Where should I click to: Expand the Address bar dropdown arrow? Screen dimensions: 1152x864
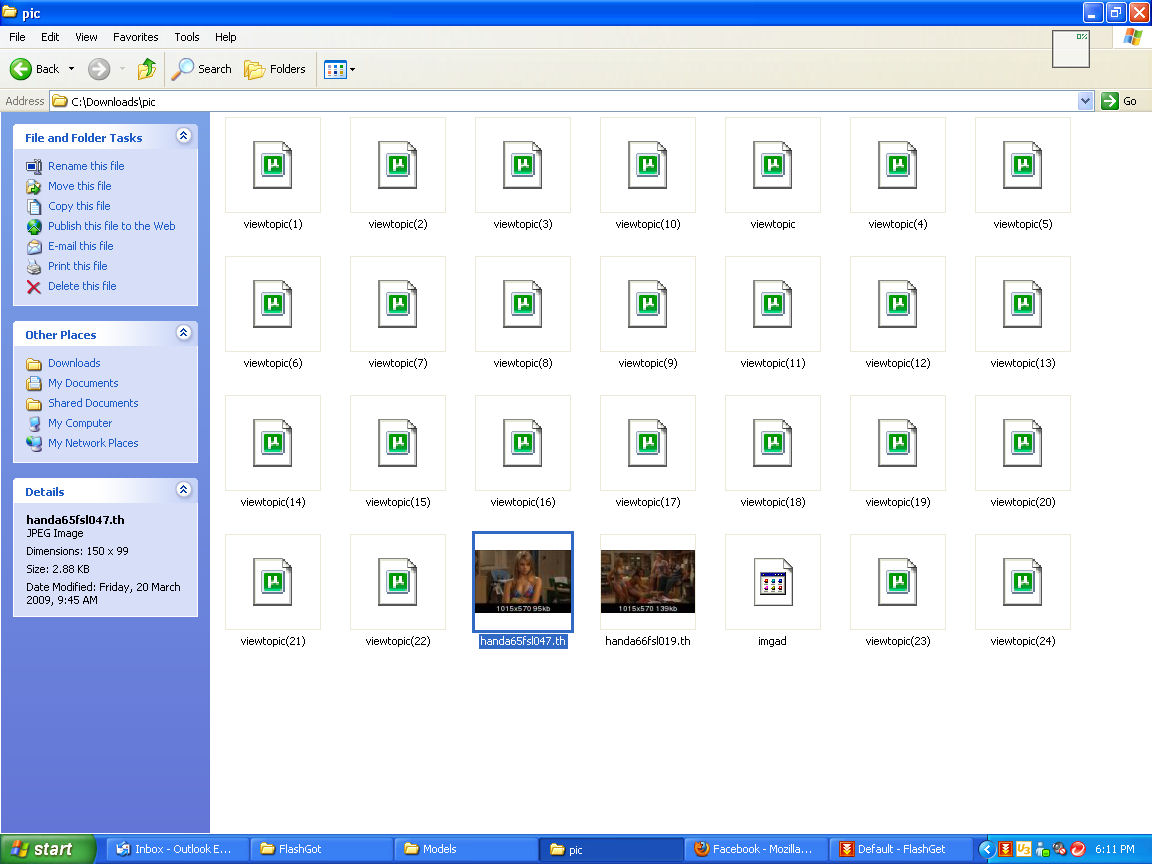[1085, 101]
